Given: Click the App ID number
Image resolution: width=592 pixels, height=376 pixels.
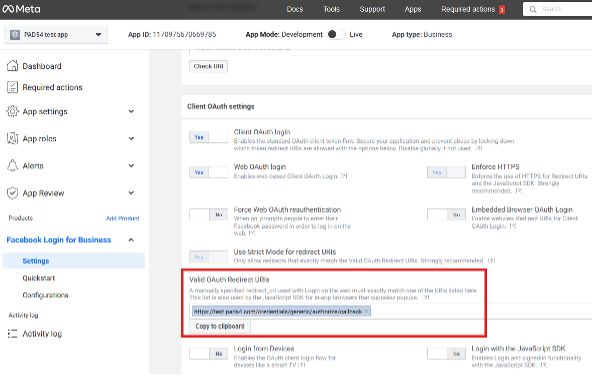Looking at the screenshot, I should click(x=184, y=34).
